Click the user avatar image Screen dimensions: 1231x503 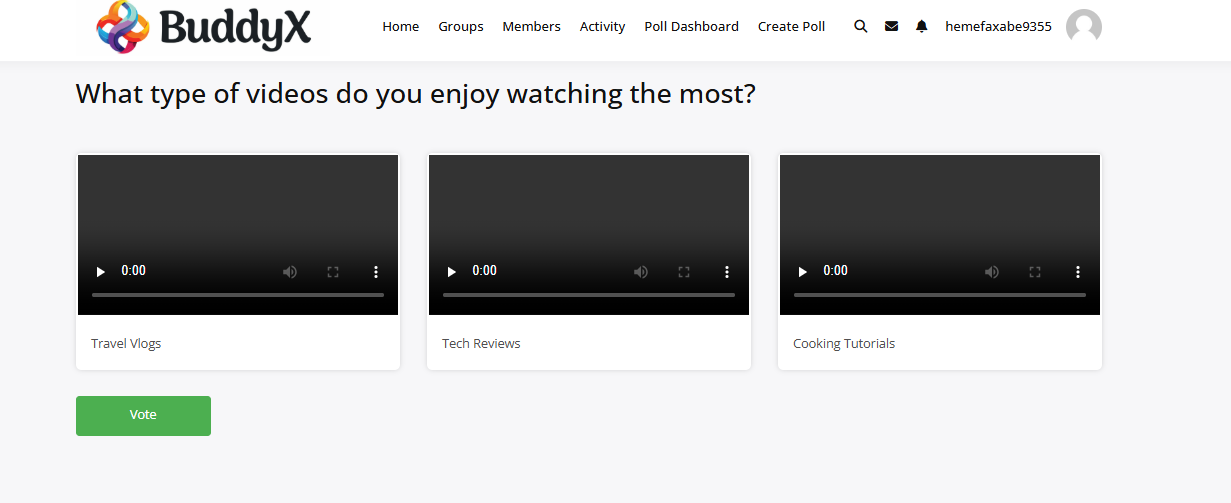(x=1083, y=27)
